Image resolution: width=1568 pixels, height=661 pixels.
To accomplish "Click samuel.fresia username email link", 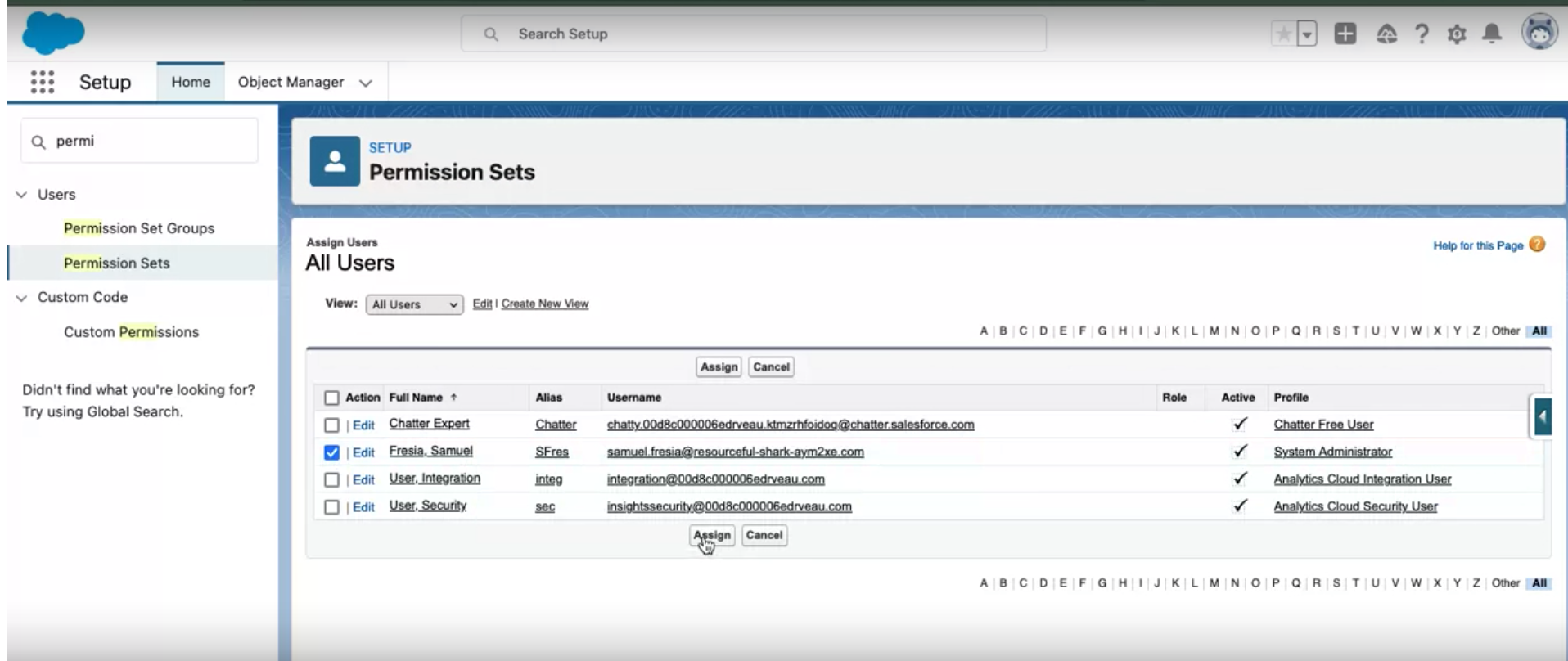I will [x=735, y=452].
